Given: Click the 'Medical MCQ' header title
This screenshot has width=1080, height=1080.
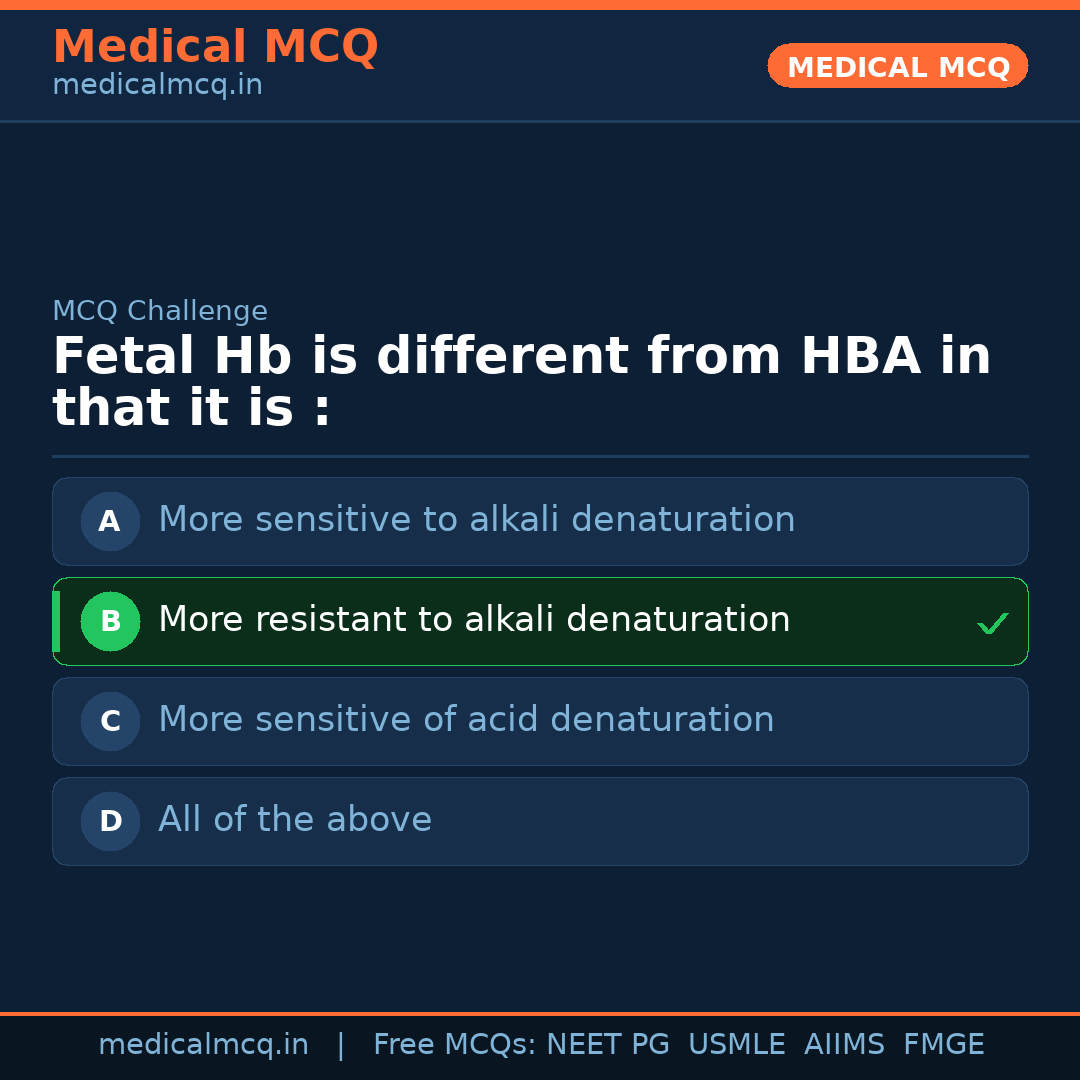Looking at the screenshot, I should click(215, 47).
